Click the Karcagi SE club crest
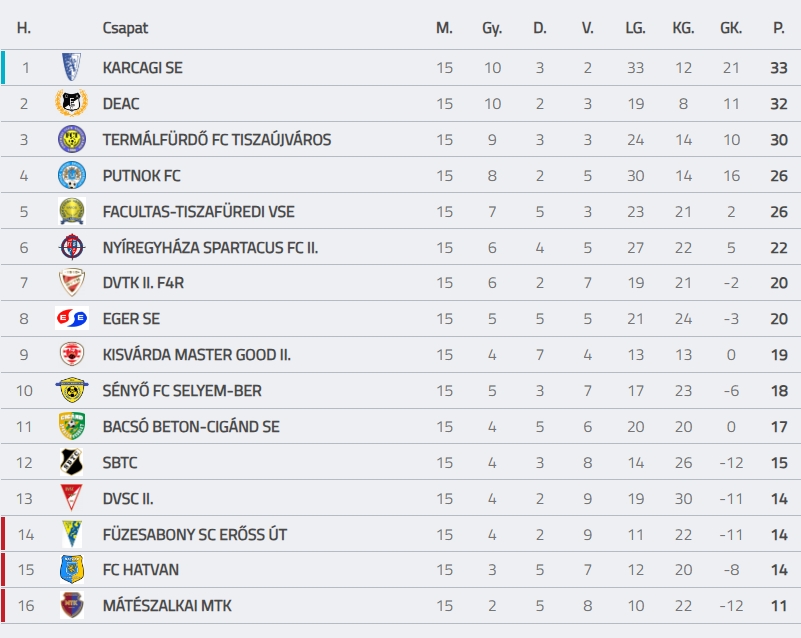 (72, 67)
